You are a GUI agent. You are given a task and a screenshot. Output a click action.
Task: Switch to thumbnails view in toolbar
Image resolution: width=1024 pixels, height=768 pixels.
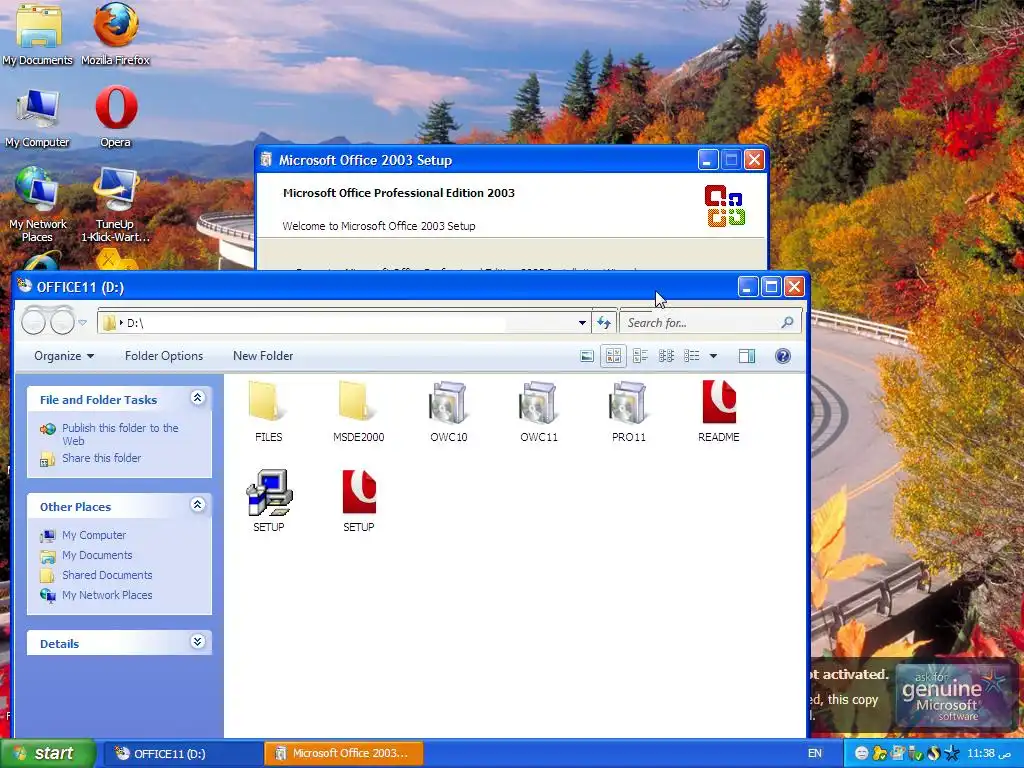click(613, 356)
